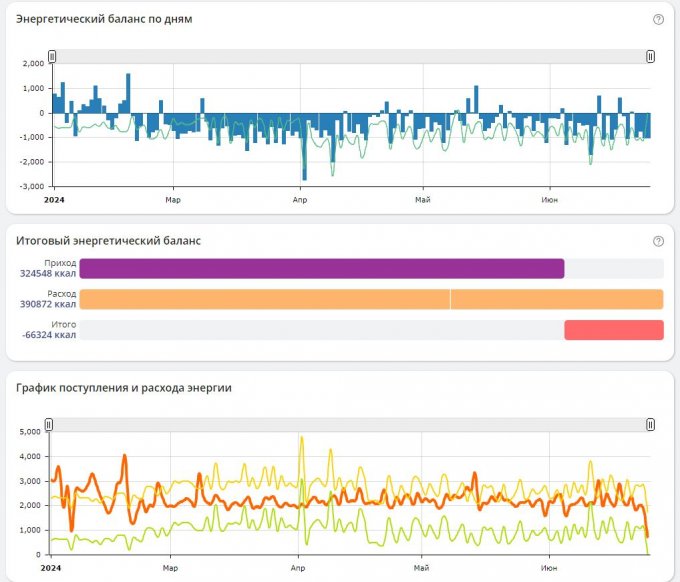680x582 pixels.
Task: Click the Май label on daily balance axis
Action: click(423, 200)
